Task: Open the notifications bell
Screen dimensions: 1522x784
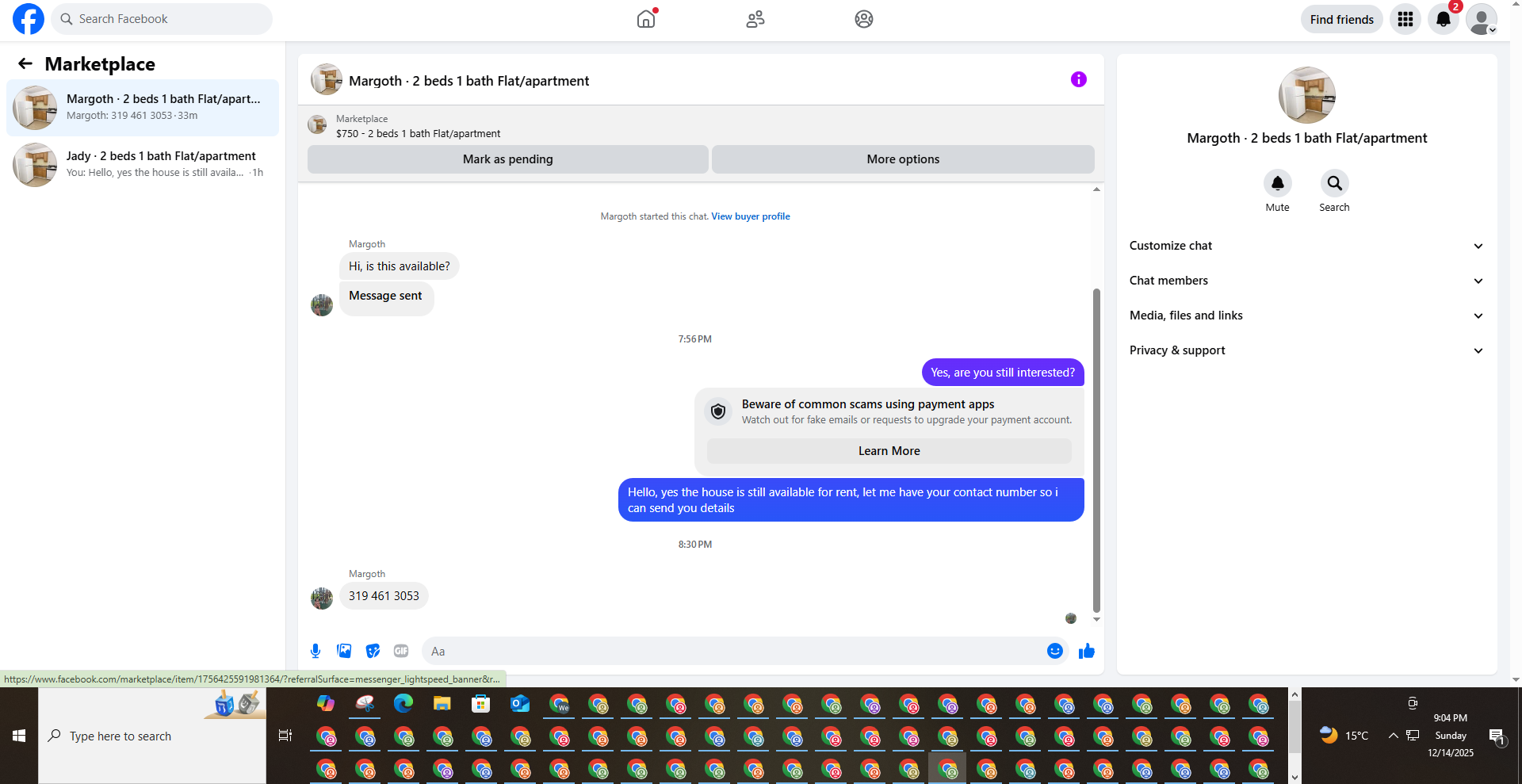Action: (x=1444, y=19)
